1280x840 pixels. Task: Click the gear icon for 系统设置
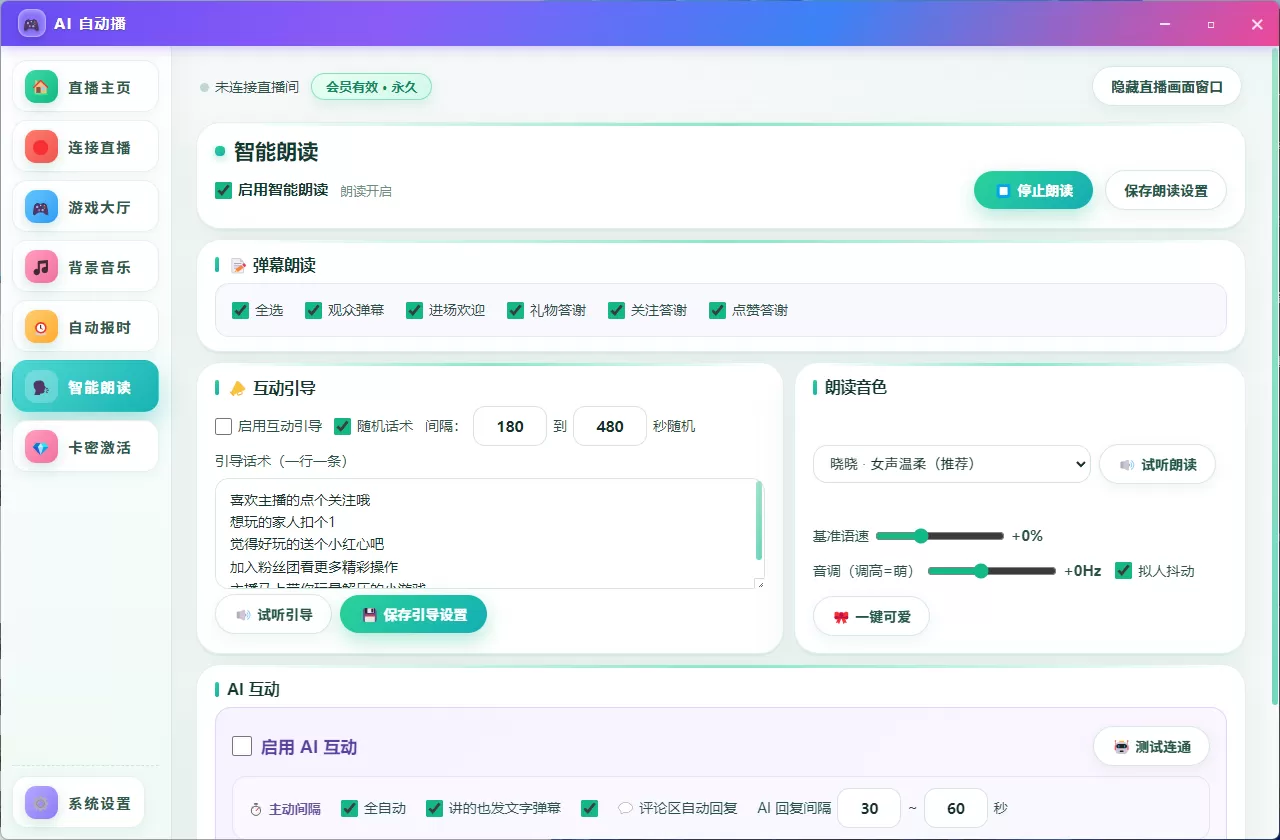point(41,803)
